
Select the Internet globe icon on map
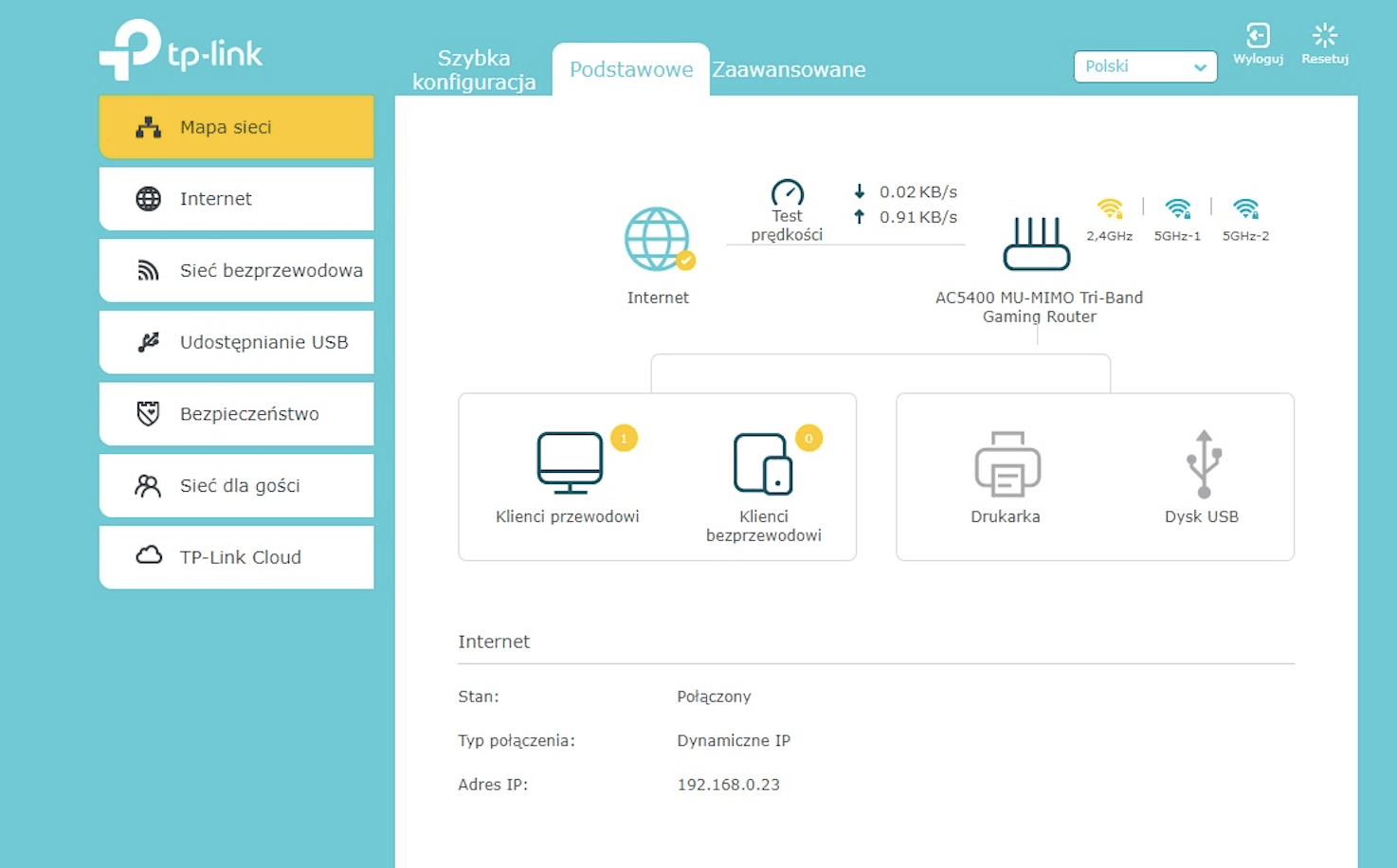pos(659,239)
